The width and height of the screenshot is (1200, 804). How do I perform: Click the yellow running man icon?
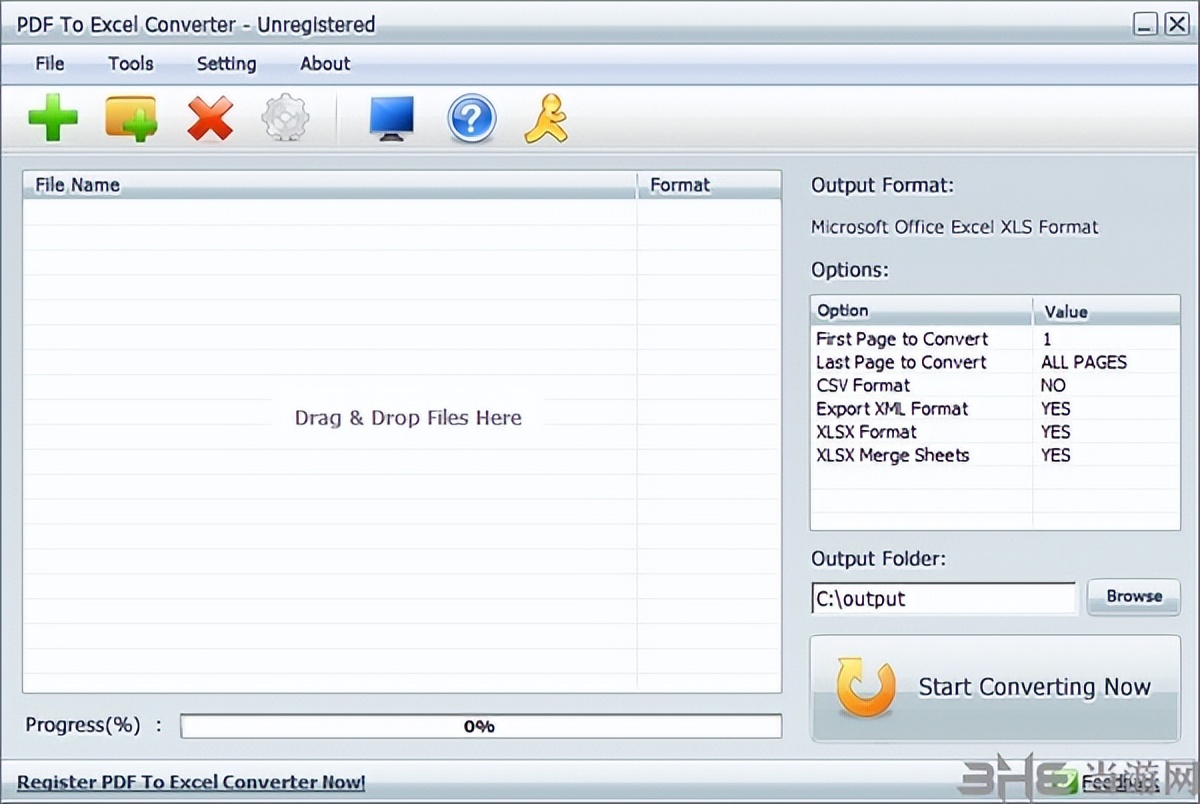tap(546, 118)
